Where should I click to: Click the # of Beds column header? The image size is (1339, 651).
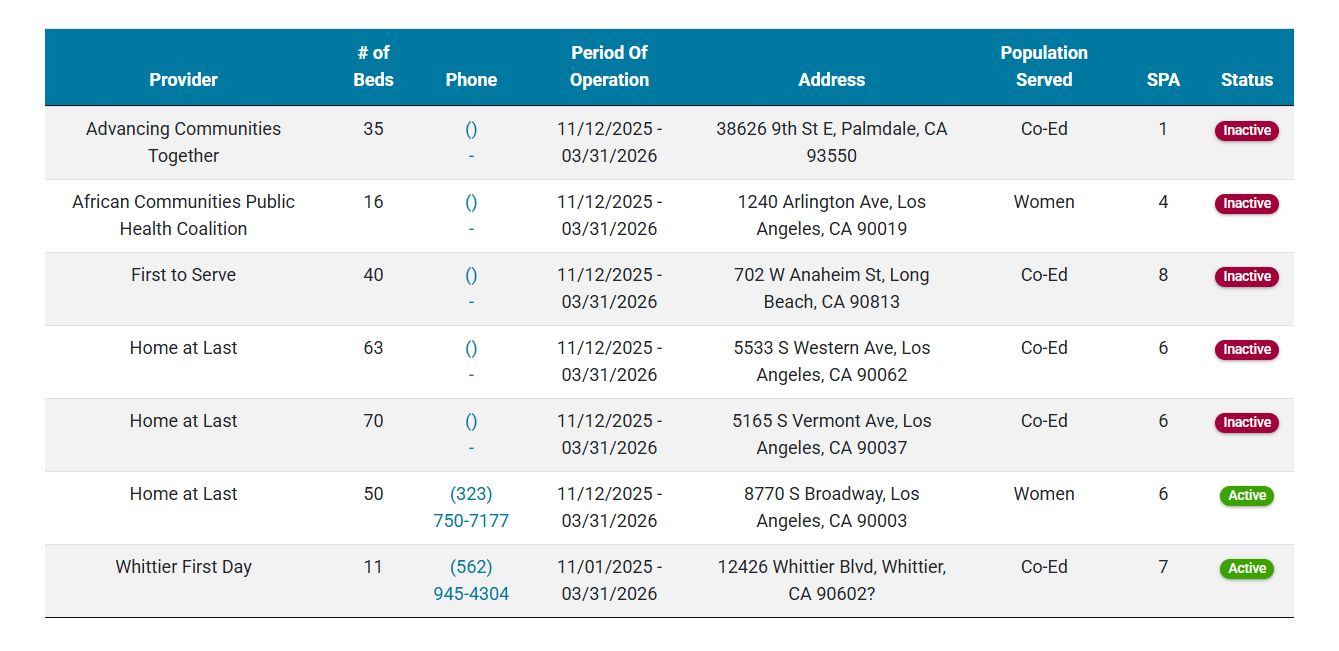click(373, 66)
